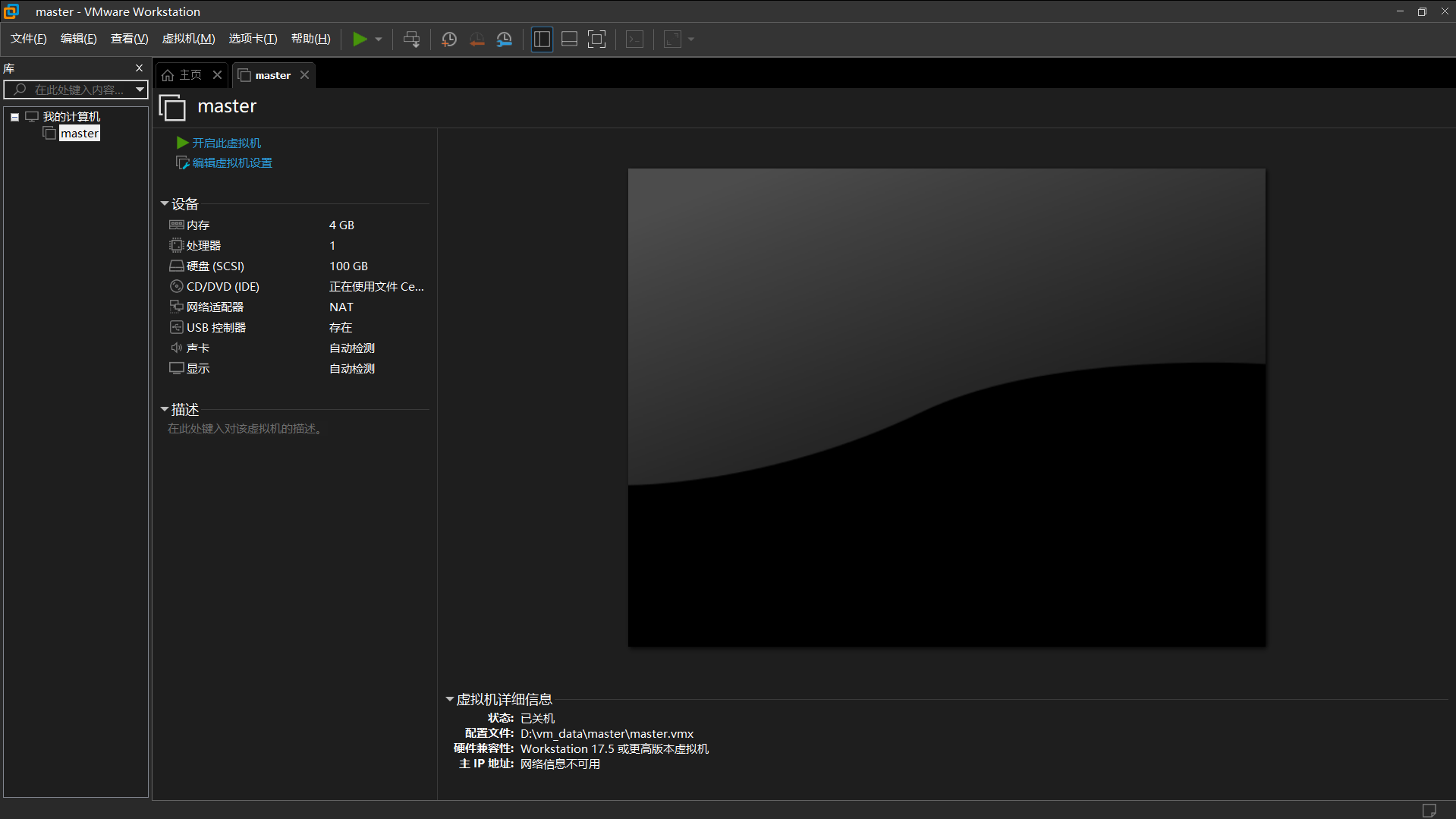Click the 显示 display device row
This screenshot has height=819, width=1456.
point(297,369)
